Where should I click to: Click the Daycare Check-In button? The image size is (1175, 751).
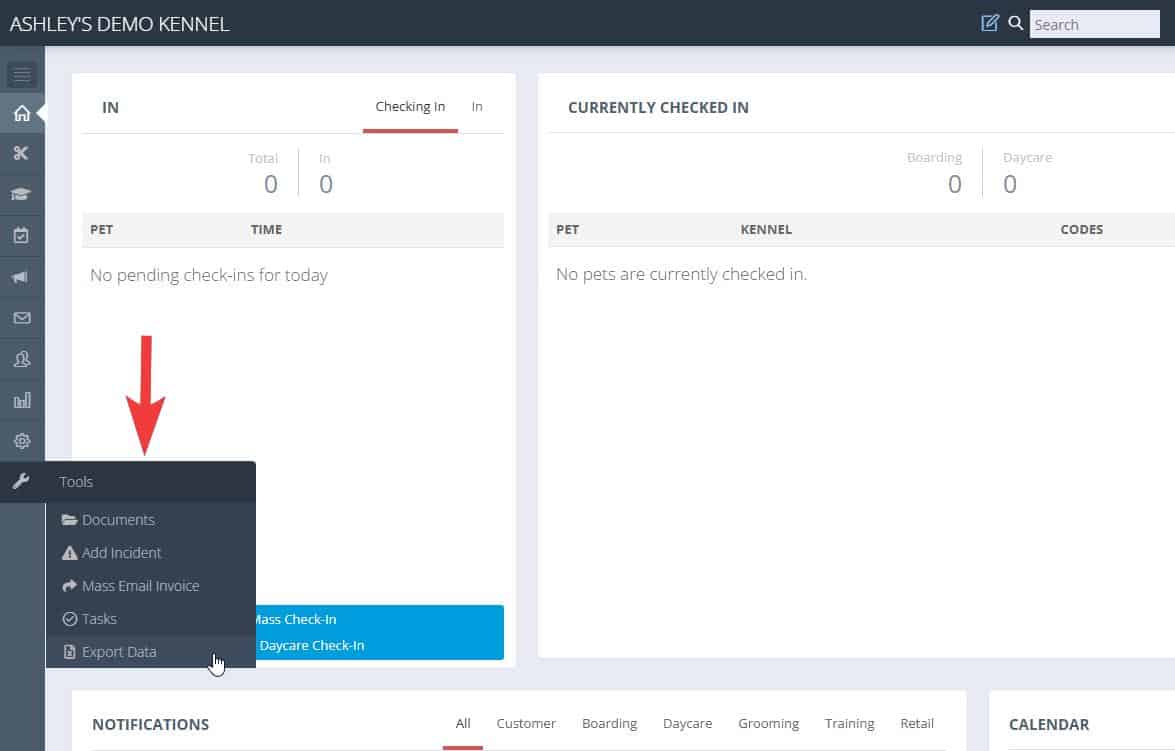[x=312, y=645]
